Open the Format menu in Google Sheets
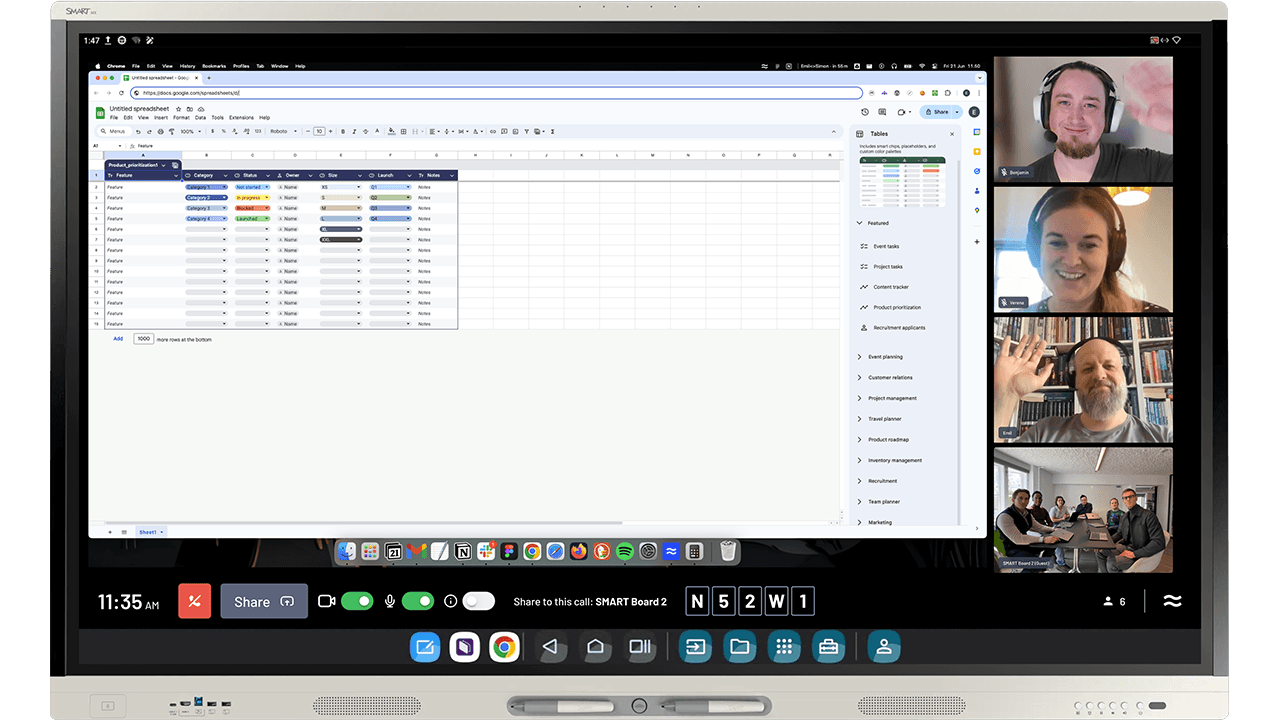This screenshot has height=720, width=1280. click(181, 118)
